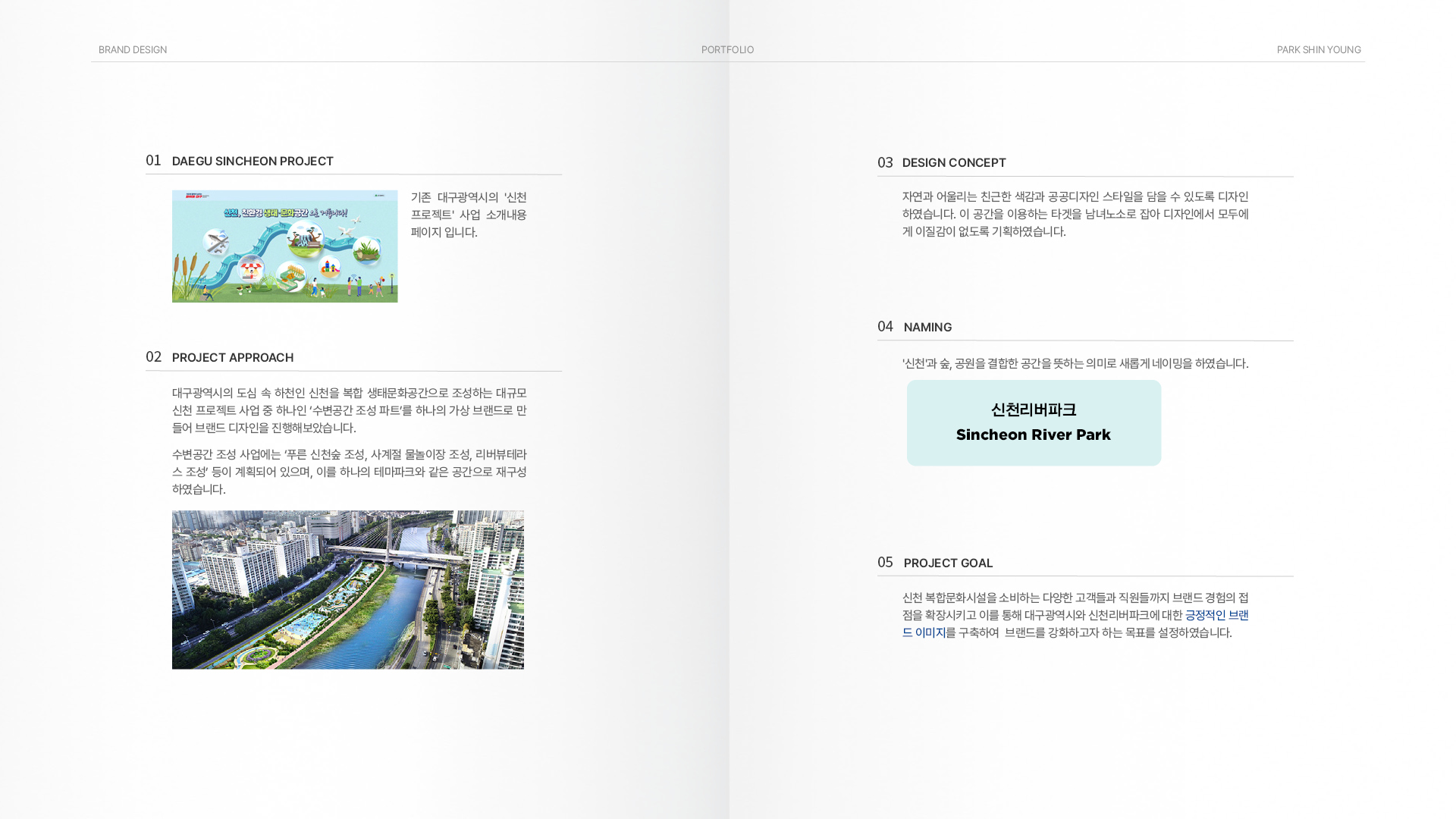This screenshot has width=1456, height=819.
Task: Click the paragraph starting '대구광역시의 도심 속'
Action: 350,410
